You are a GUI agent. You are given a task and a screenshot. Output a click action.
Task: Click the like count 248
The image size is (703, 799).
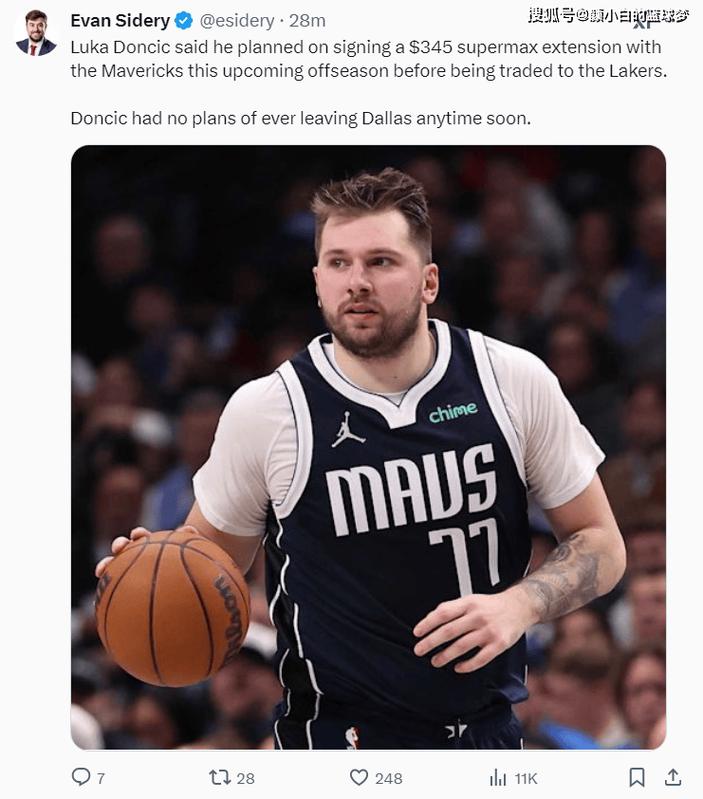pyautogui.click(x=389, y=778)
